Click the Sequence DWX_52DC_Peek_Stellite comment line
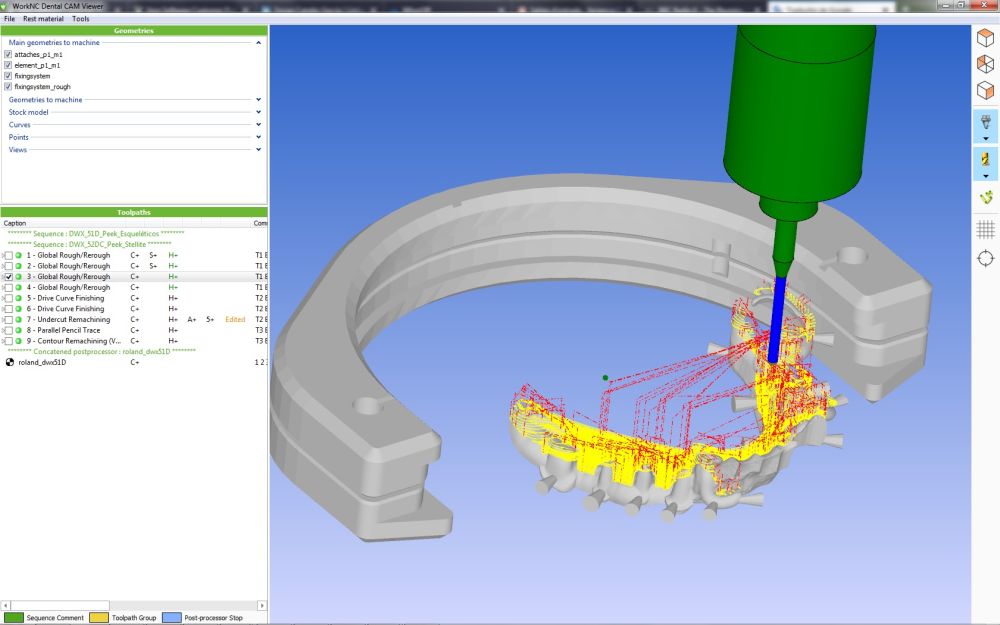 (x=89, y=244)
